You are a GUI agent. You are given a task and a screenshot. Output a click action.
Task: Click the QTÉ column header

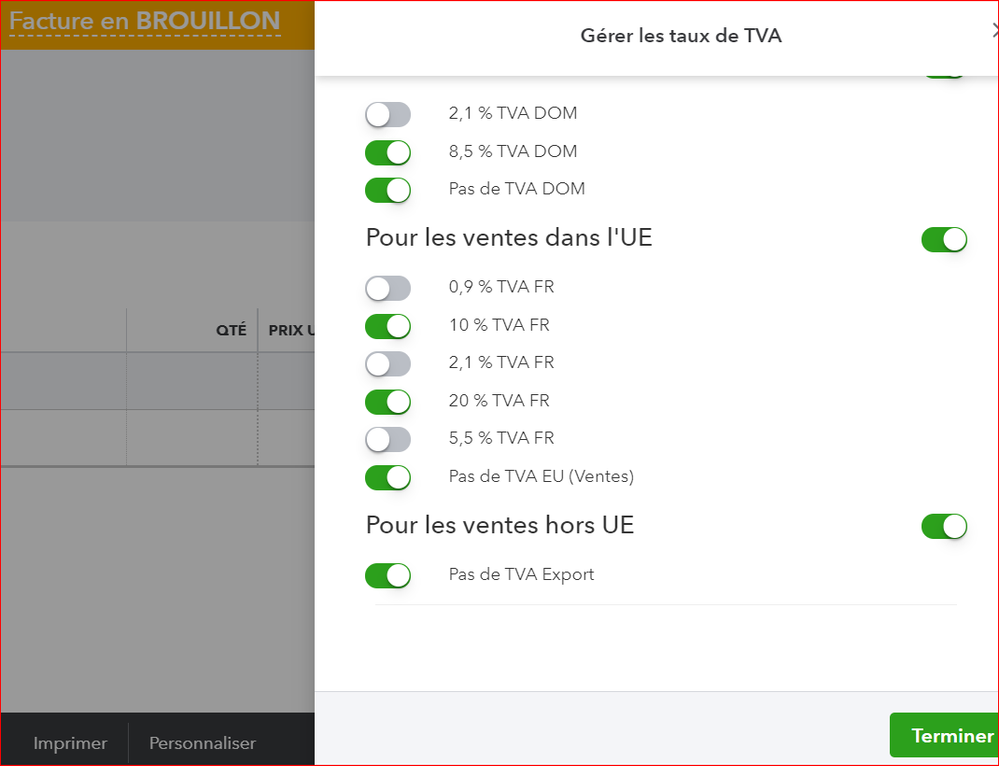tap(231, 330)
